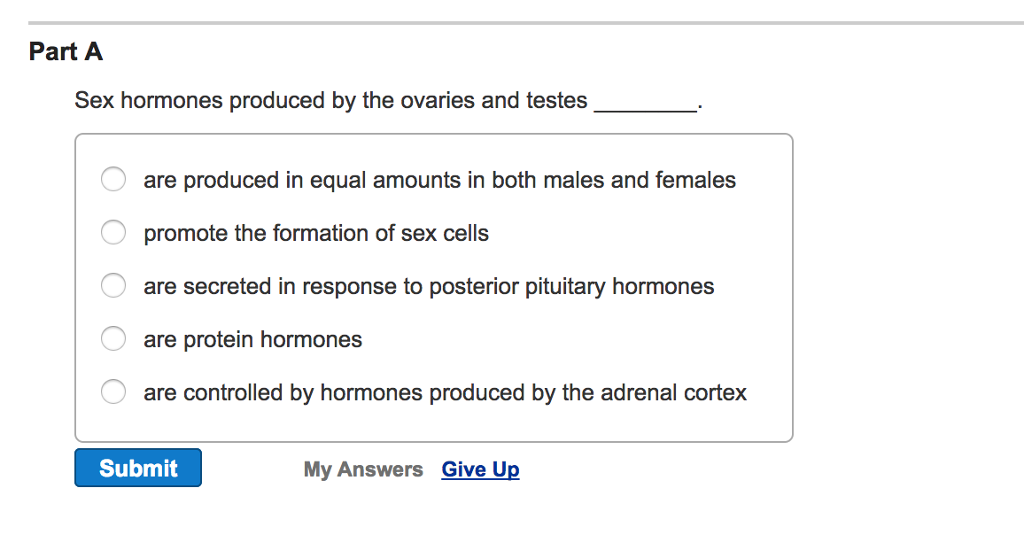Select the 'are protein hormones' radio button
The height and width of the screenshot is (558, 1024).
coord(113,338)
